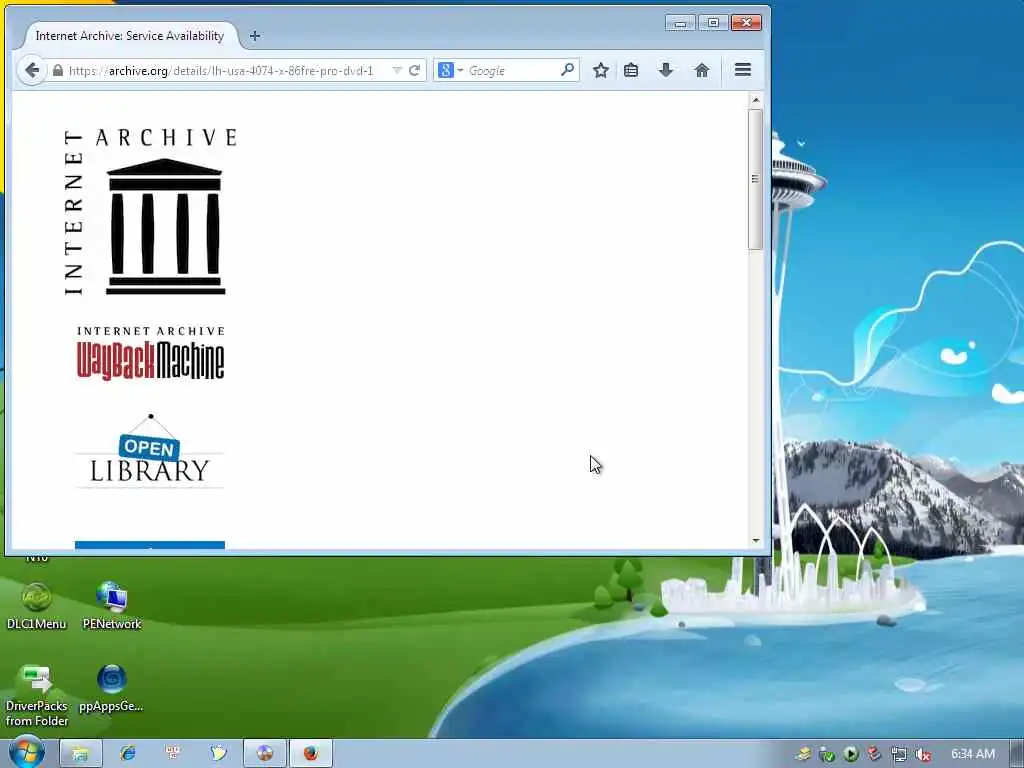Open the URL history dropdown arrow
1024x768 pixels.
(396, 71)
